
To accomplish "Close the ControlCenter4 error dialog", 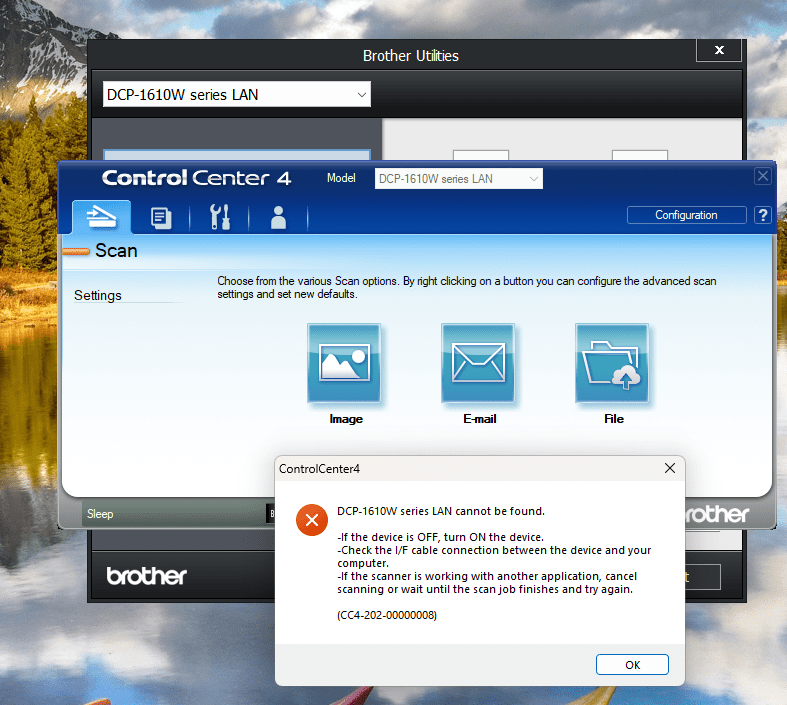I will 670,468.
